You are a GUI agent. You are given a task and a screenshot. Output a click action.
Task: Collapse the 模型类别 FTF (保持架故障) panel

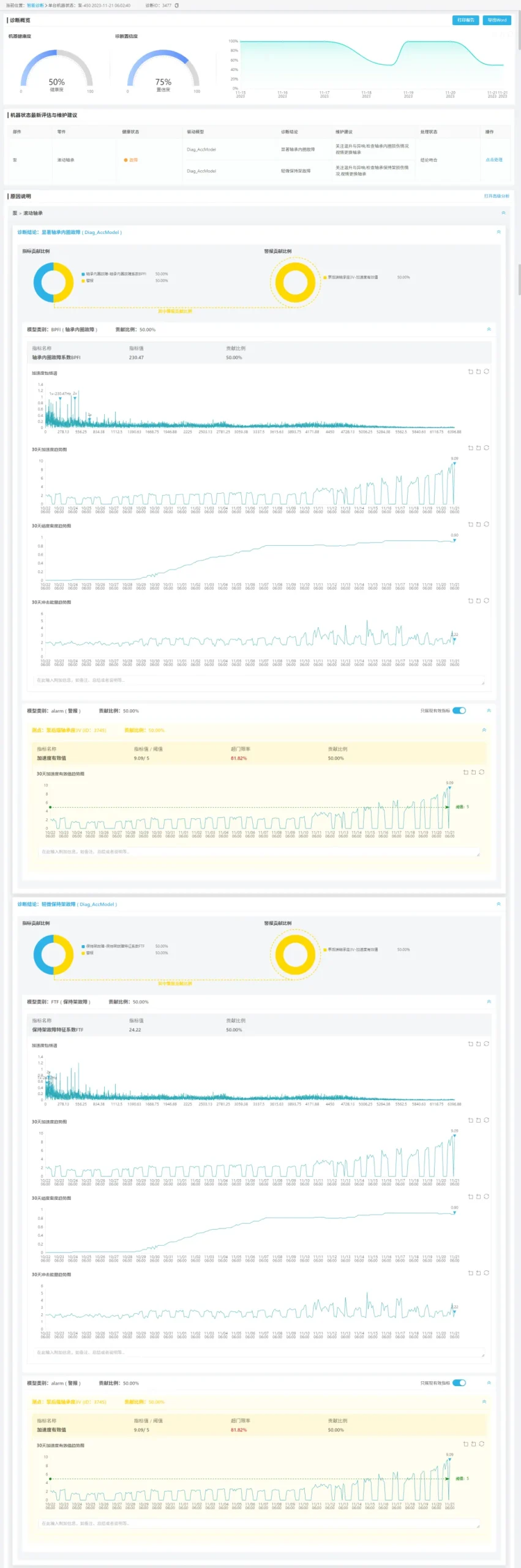[x=489, y=1001]
